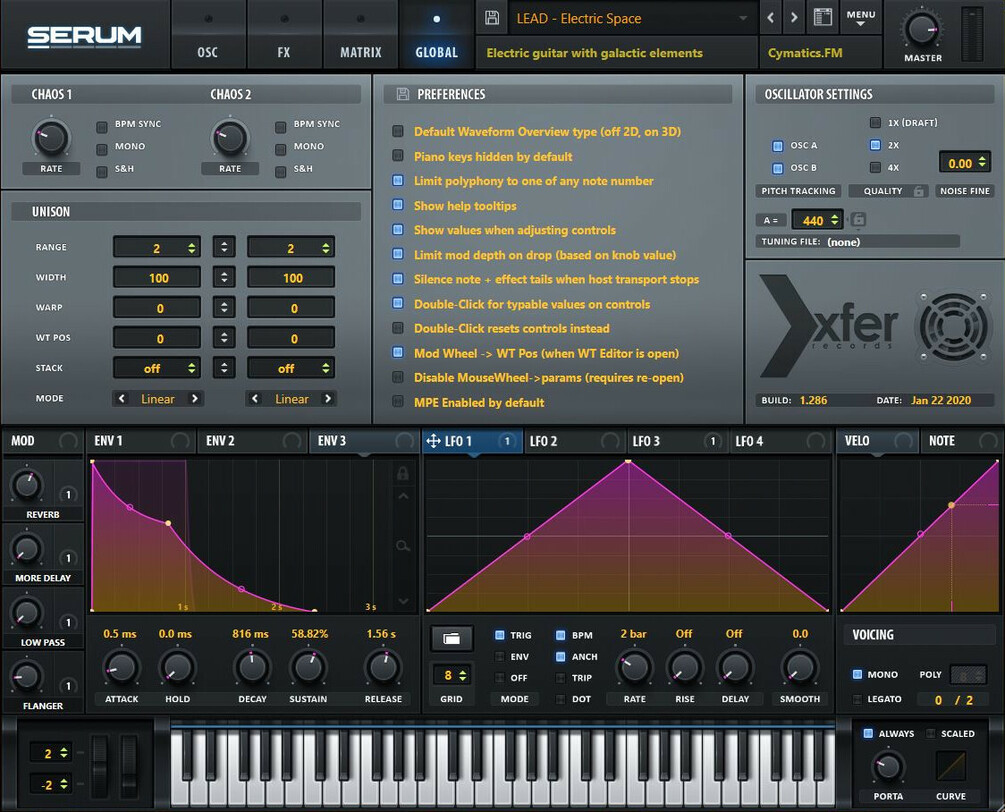Viewport: 1005px width, 812px height.
Task: Select 4X quality checkbox
Action: (x=875, y=167)
